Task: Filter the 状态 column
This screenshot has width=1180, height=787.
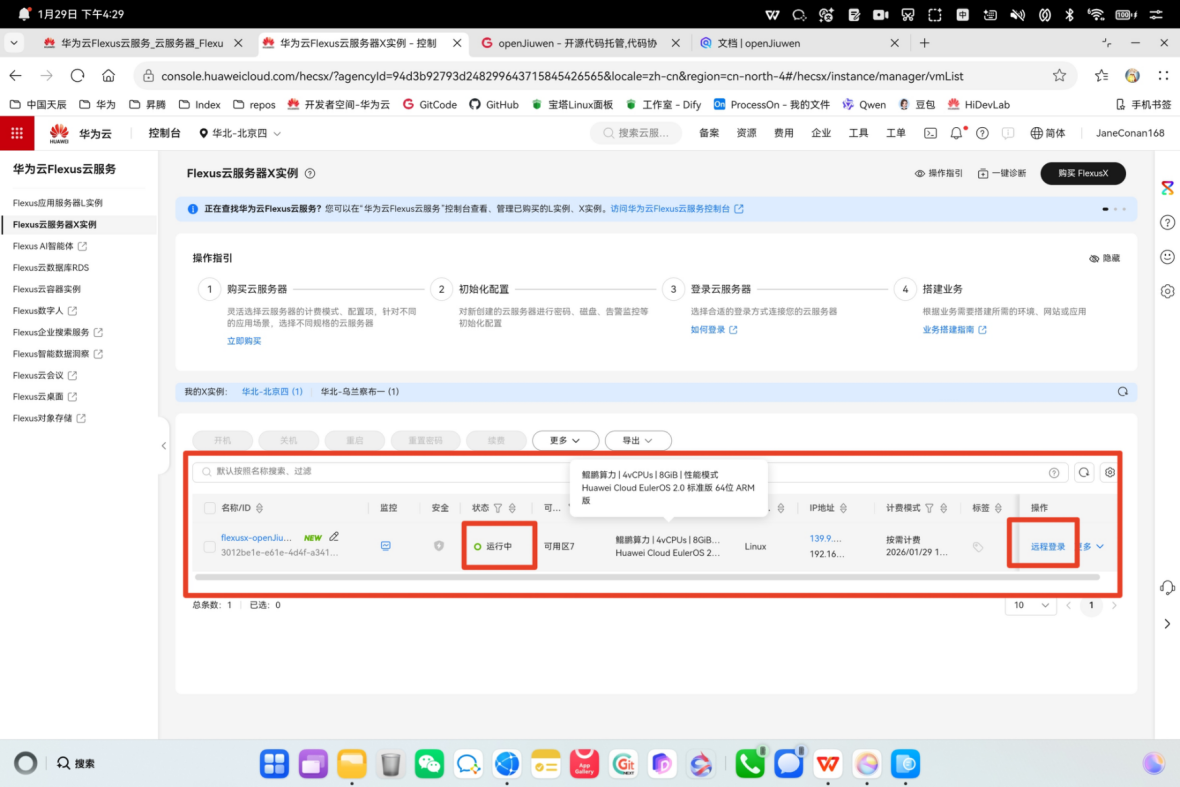Action: [x=497, y=508]
